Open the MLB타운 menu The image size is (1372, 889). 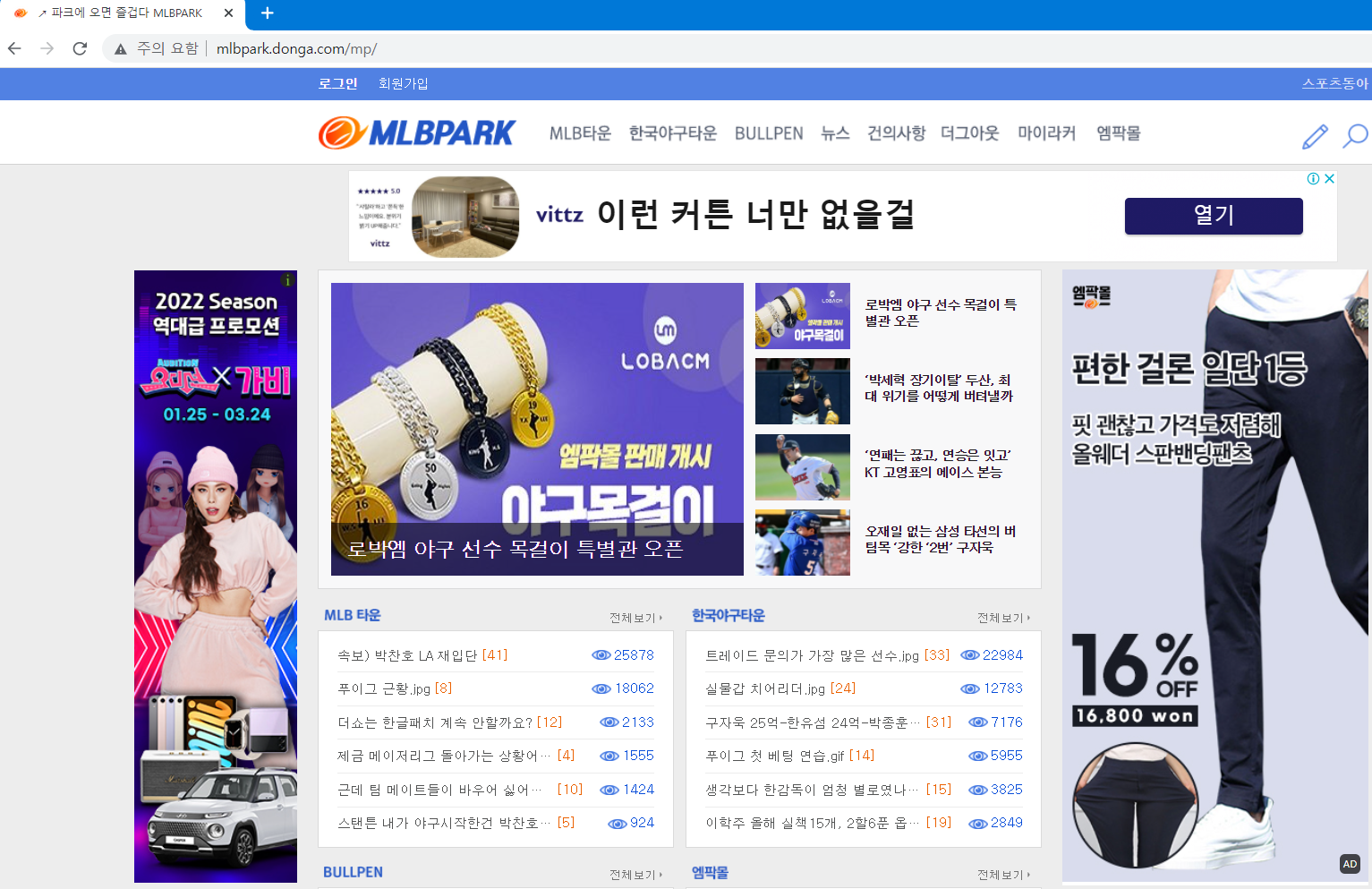click(580, 133)
